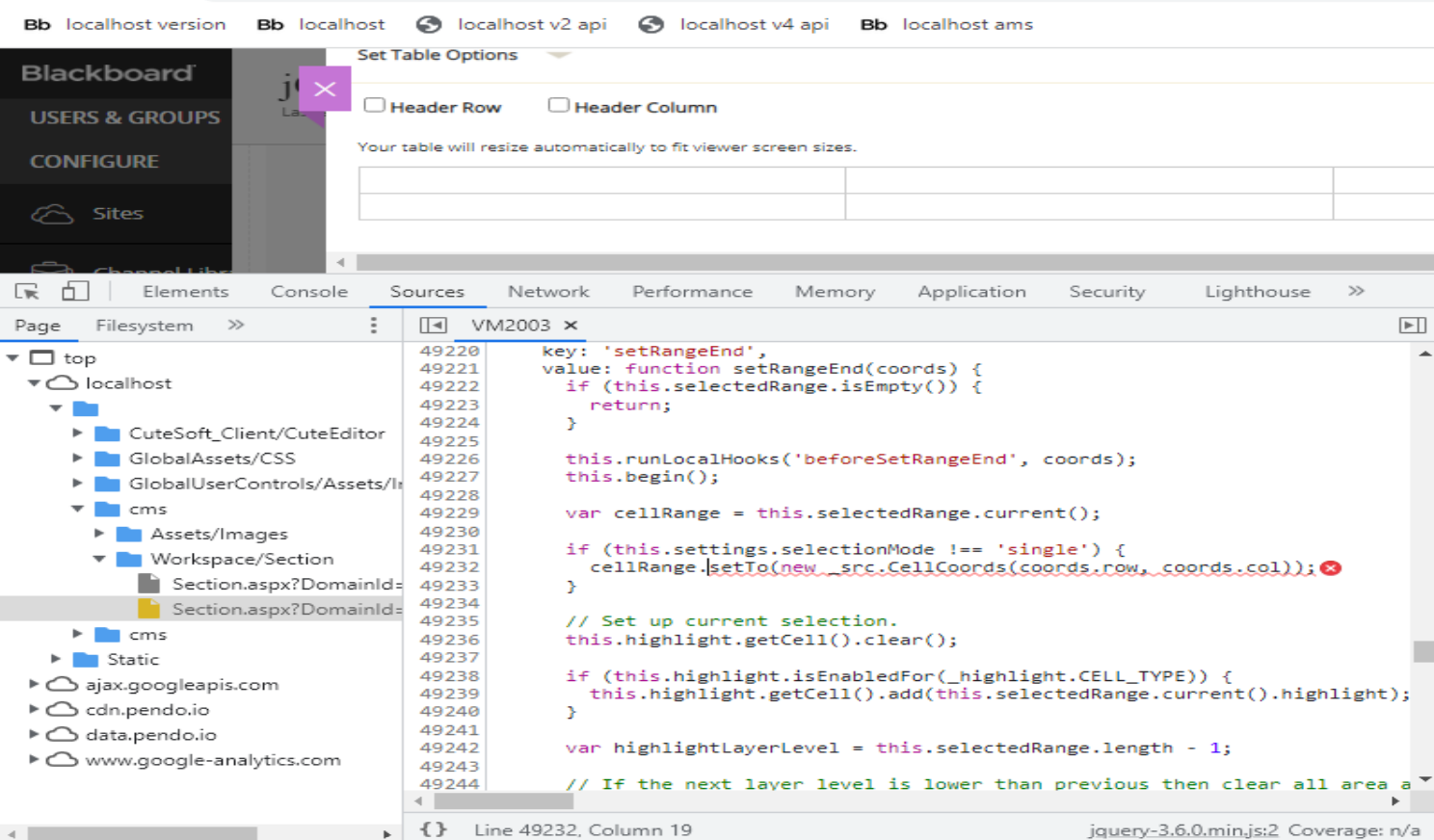The height and width of the screenshot is (840, 1434).
Task: Show more navigator tabs after Filesystem
Action: [236, 326]
